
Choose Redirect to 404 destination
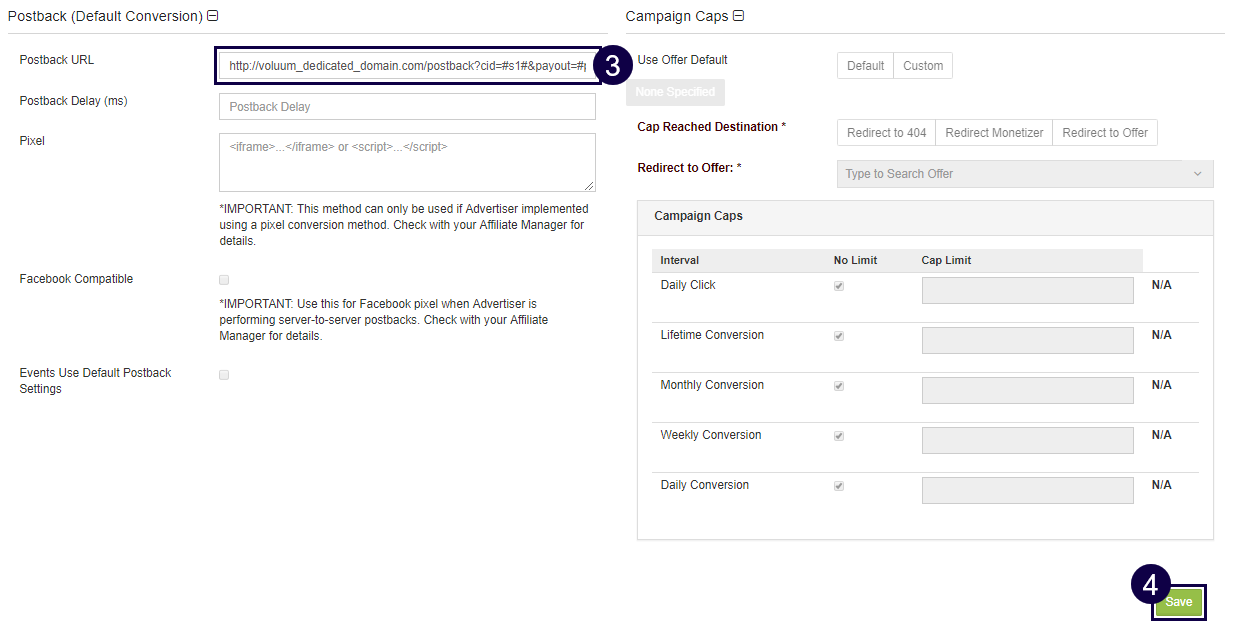click(x=886, y=133)
